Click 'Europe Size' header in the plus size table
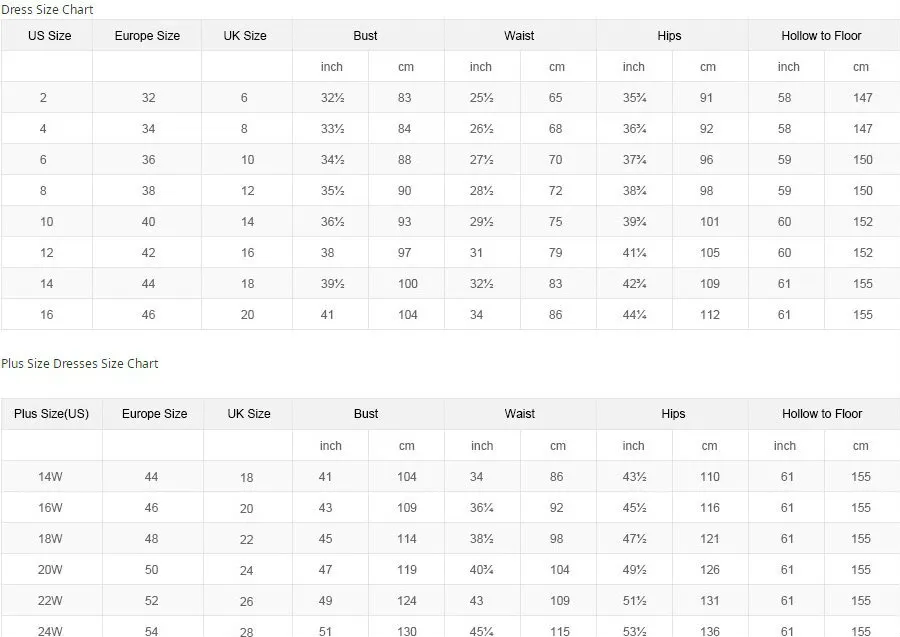Viewport: 900px width, 637px height. 154,414
